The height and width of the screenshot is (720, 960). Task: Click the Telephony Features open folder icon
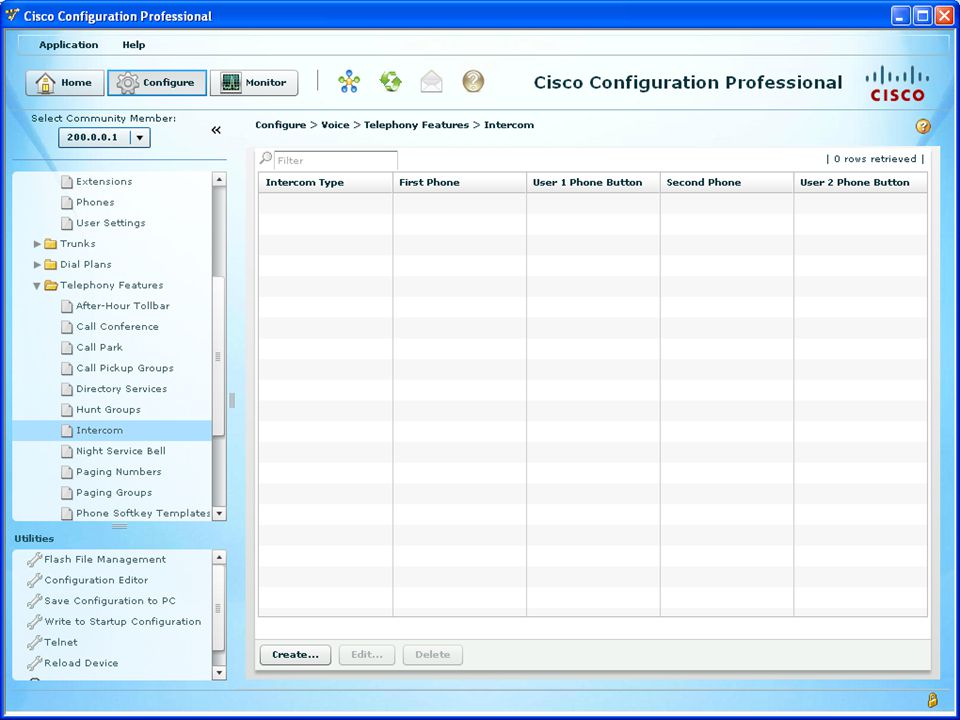[51, 285]
